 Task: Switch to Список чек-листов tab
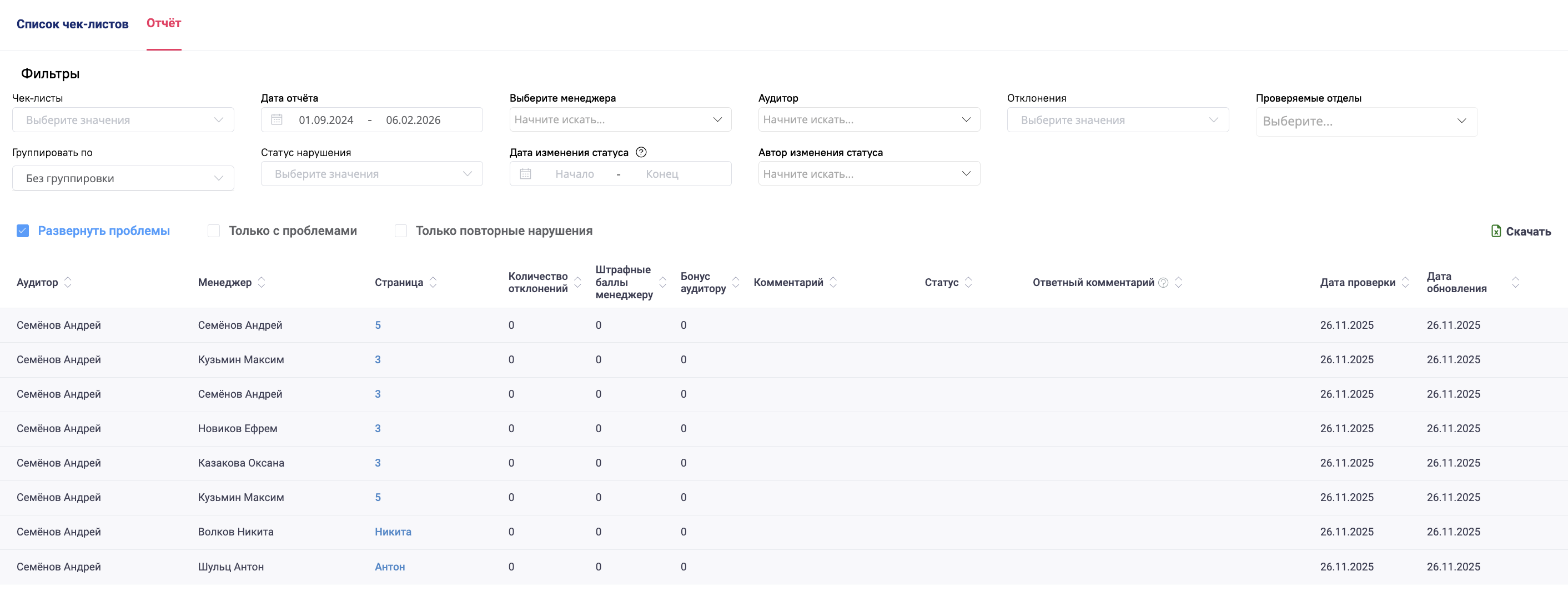(72, 24)
